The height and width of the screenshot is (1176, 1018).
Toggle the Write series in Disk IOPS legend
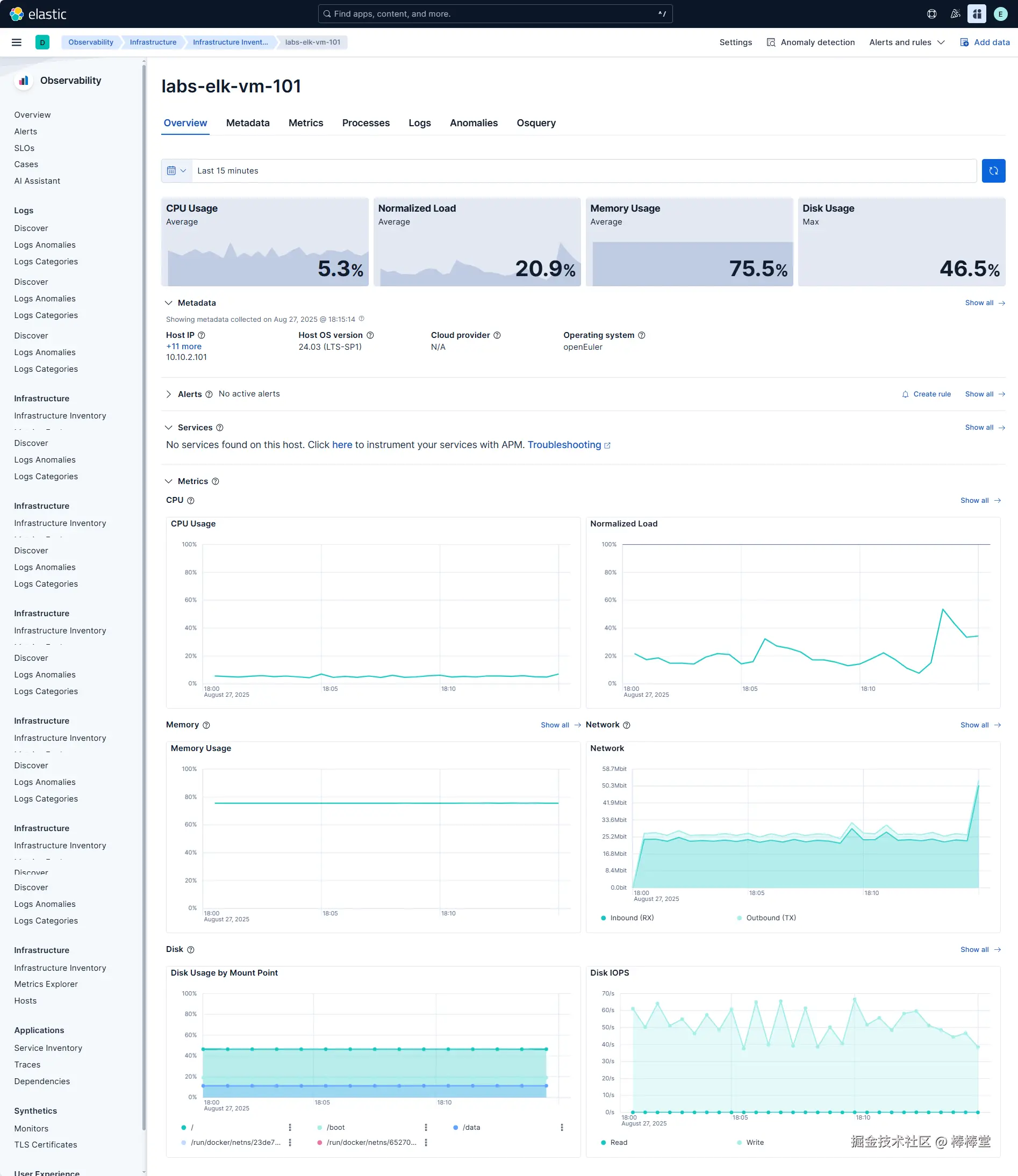point(750,1143)
